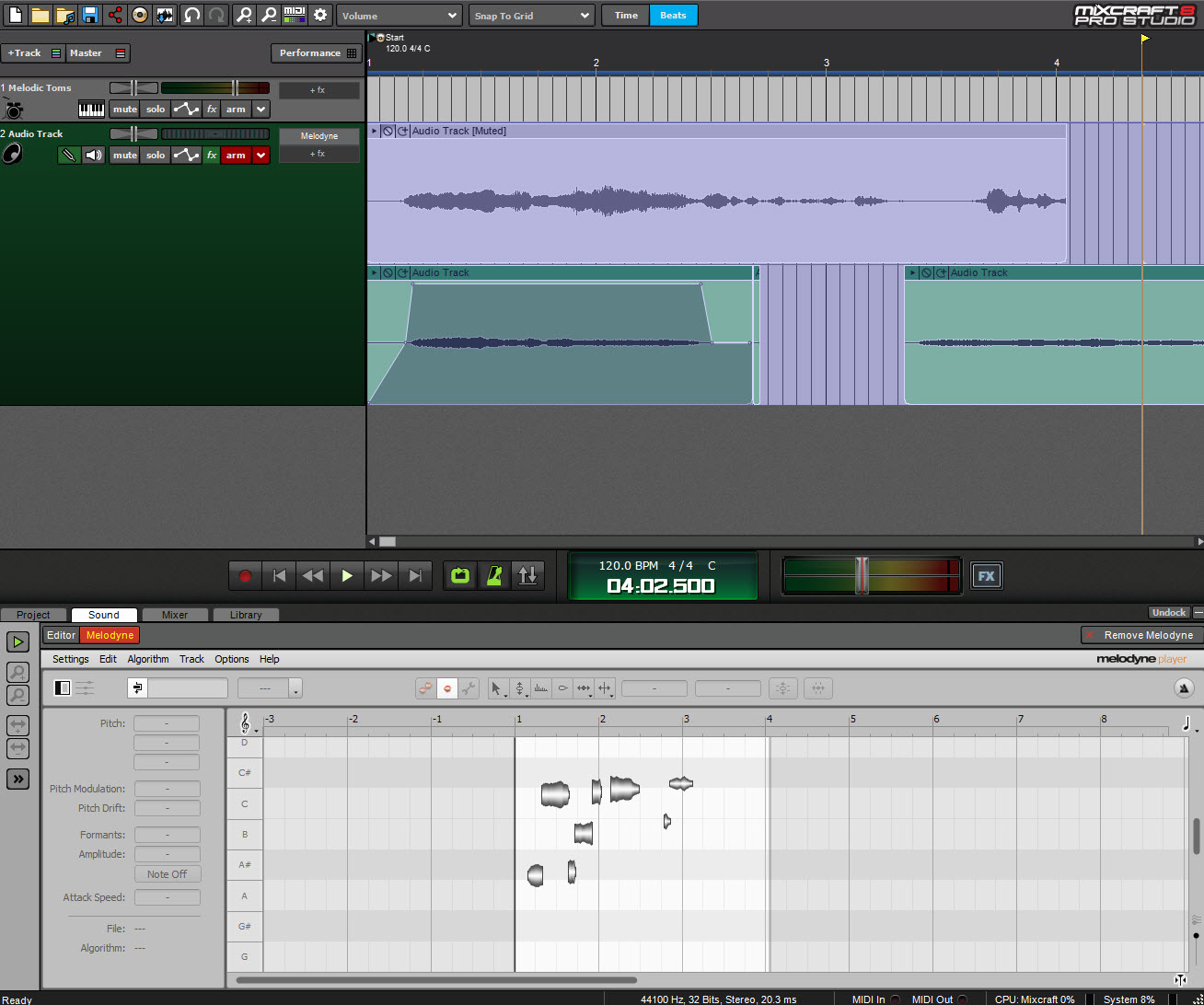Toggle the green loop mode button
Viewport: 1204px width, 1005px height.
pos(460,576)
